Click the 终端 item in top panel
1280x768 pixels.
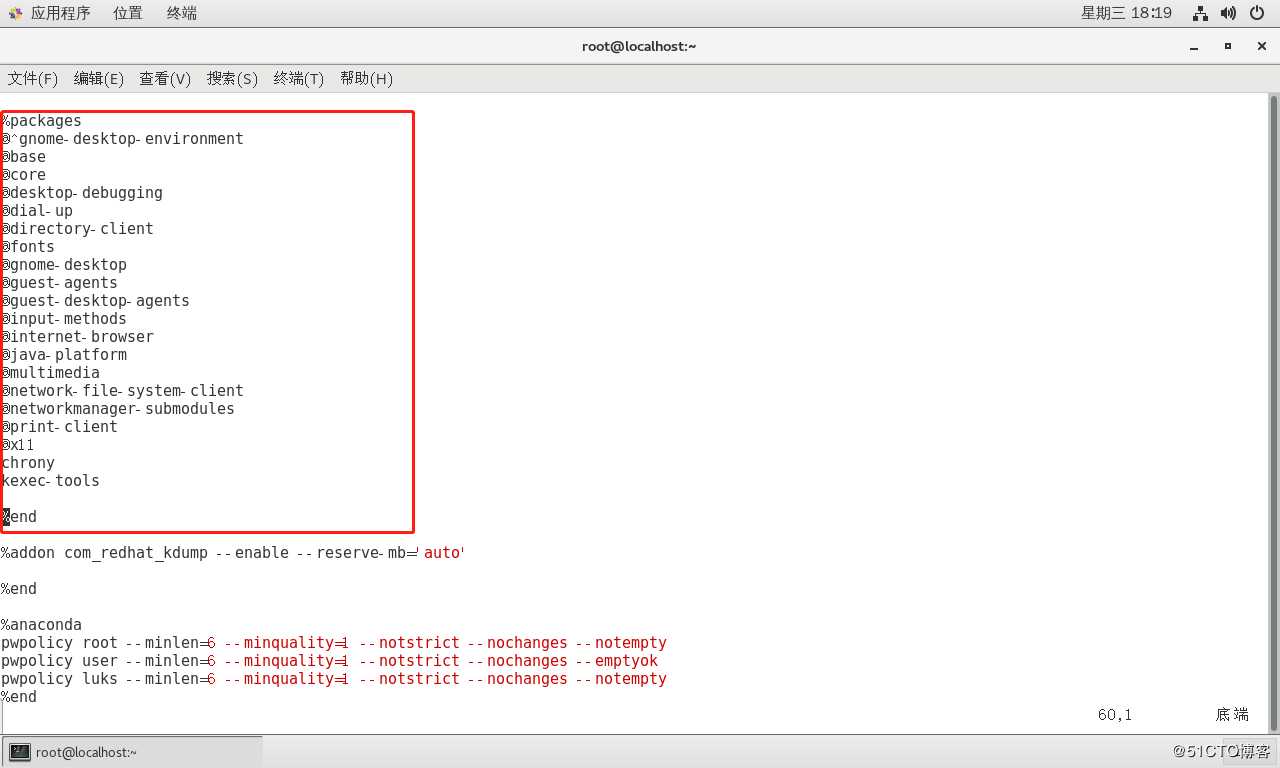pos(181,13)
